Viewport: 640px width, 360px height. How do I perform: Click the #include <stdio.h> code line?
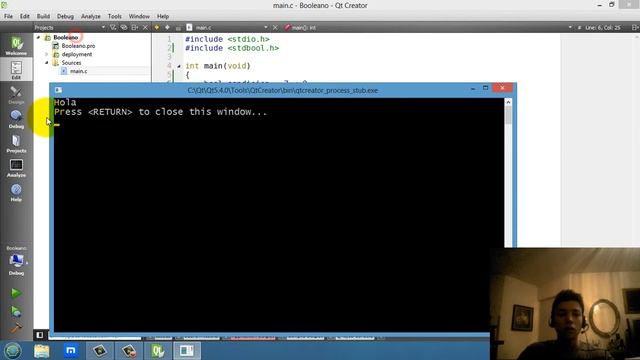[x=227, y=39]
